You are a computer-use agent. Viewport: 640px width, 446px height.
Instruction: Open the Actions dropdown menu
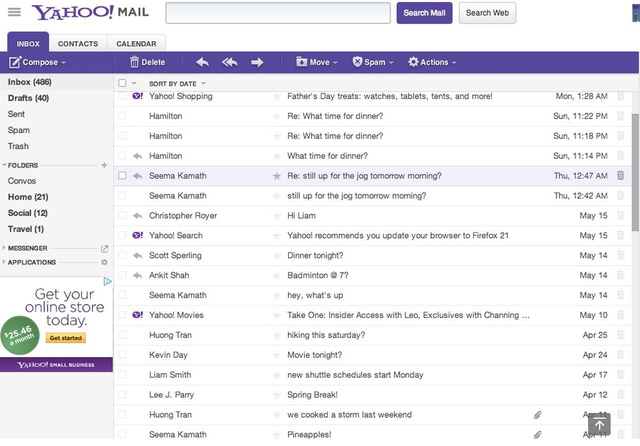432,62
